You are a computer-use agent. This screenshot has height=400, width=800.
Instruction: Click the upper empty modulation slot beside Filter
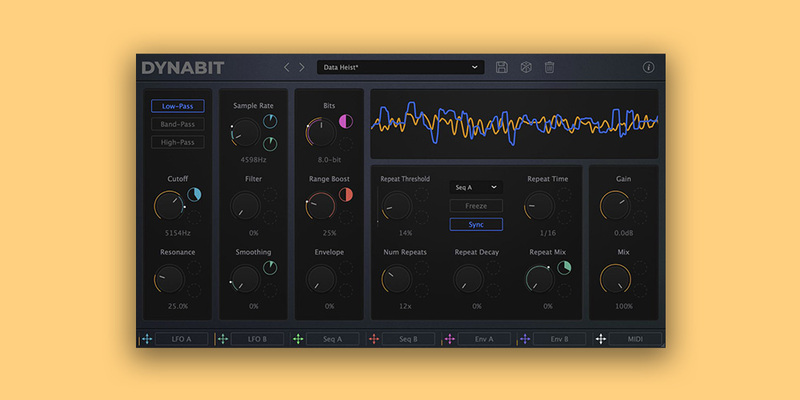[x=270, y=194]
